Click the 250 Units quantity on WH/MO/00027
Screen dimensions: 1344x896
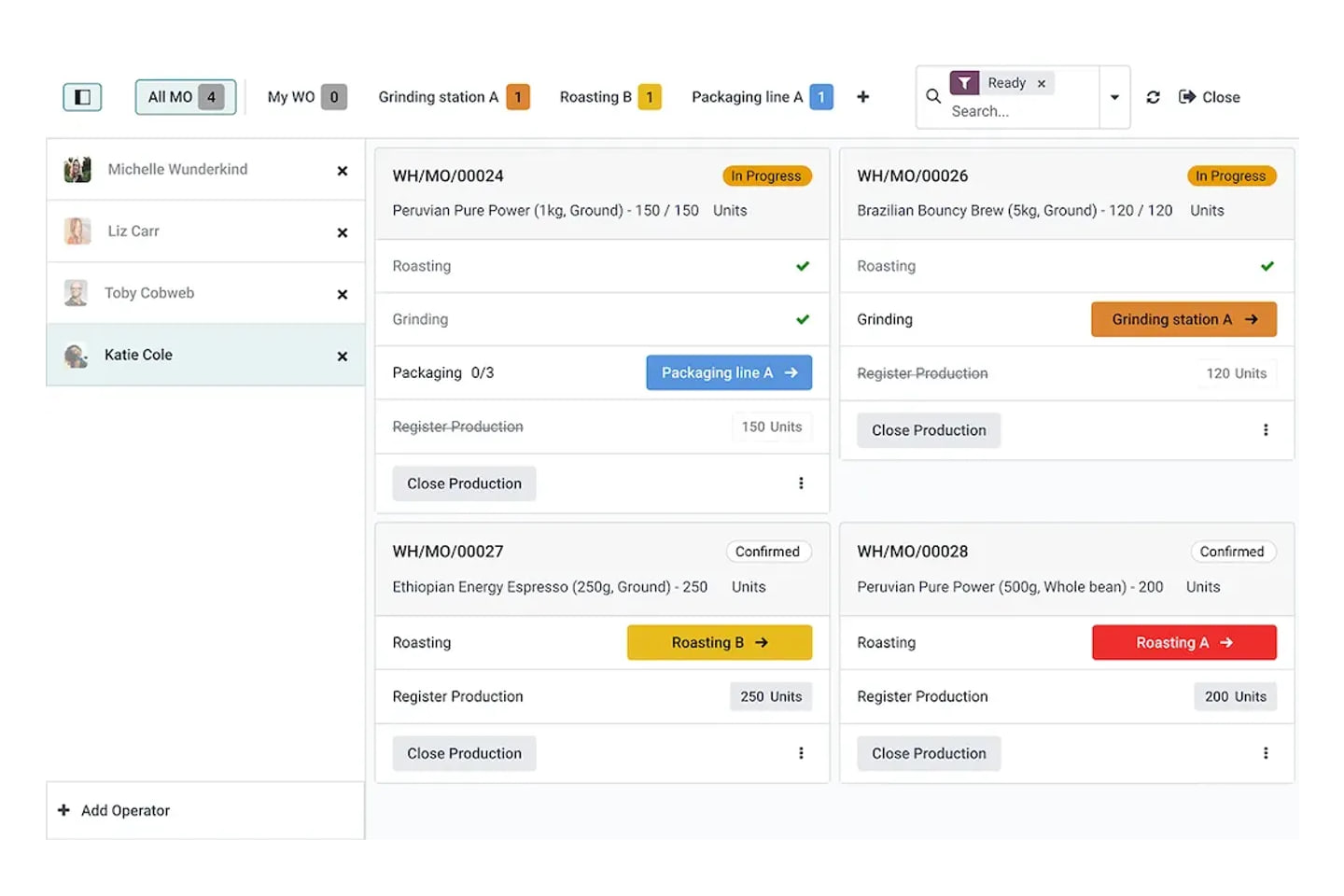(x=771, y=696)
